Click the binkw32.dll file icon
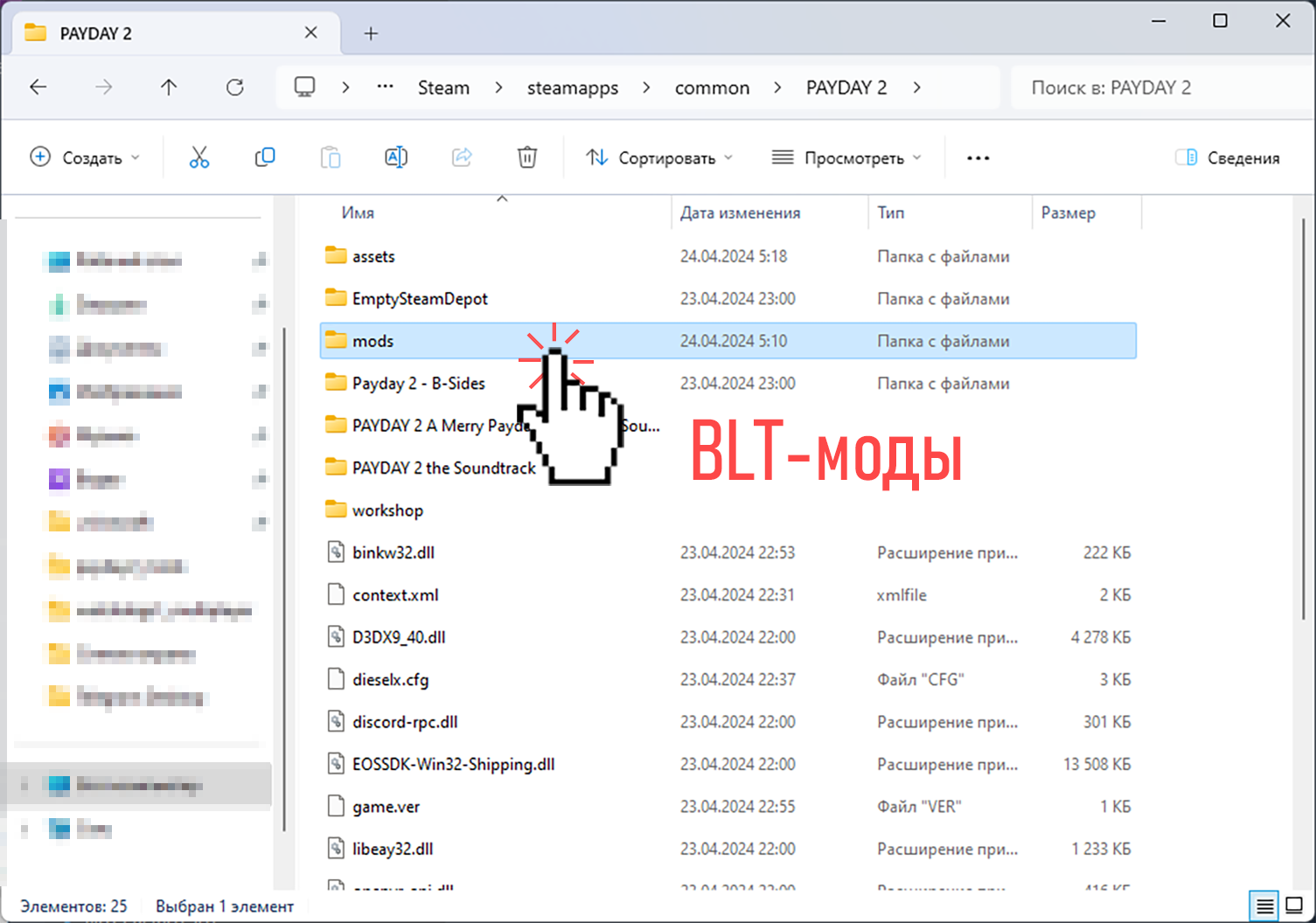The height and width of the screenshot is (923, 1316). click(x=336, y=552)
